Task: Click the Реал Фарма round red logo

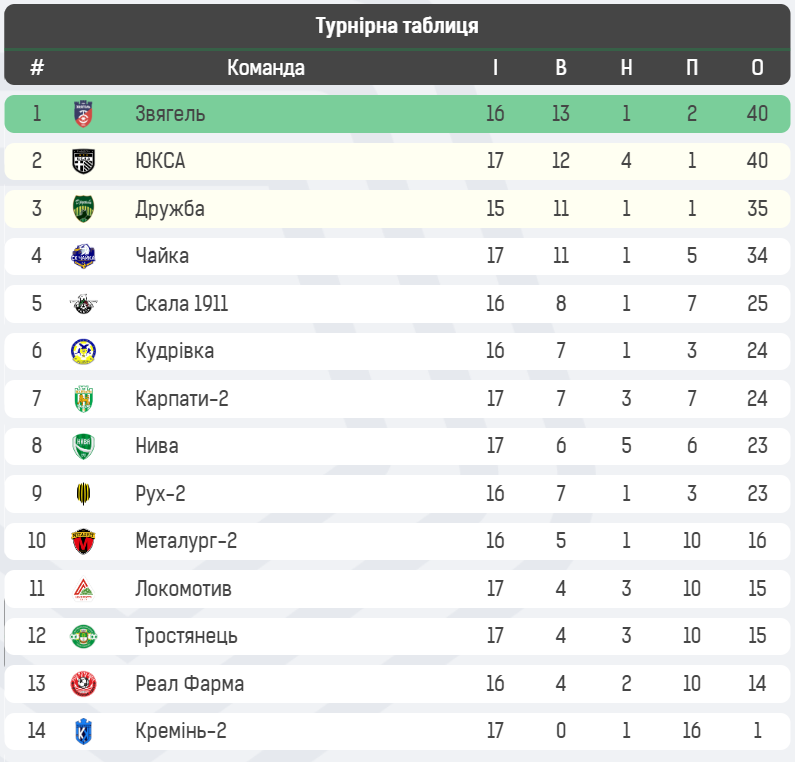Action: 83,684
